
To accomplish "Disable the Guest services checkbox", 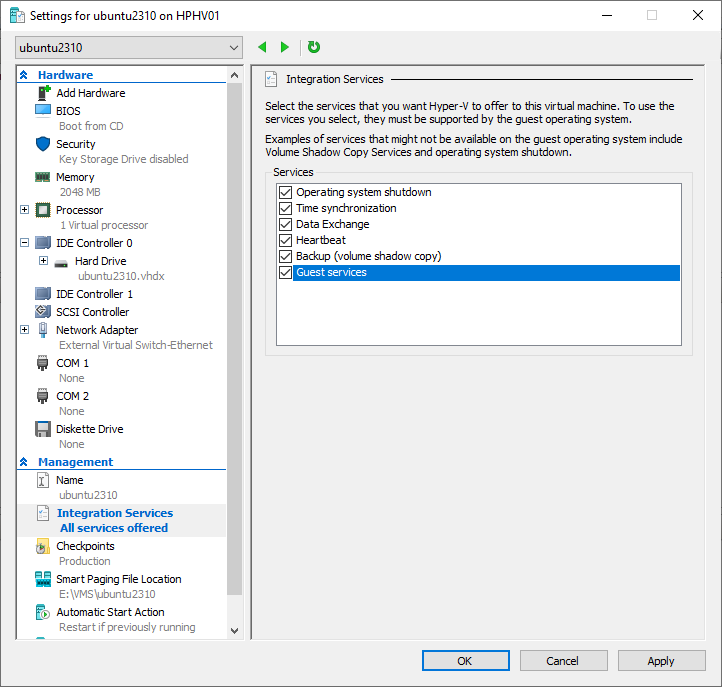I will (x=286, y=272).
